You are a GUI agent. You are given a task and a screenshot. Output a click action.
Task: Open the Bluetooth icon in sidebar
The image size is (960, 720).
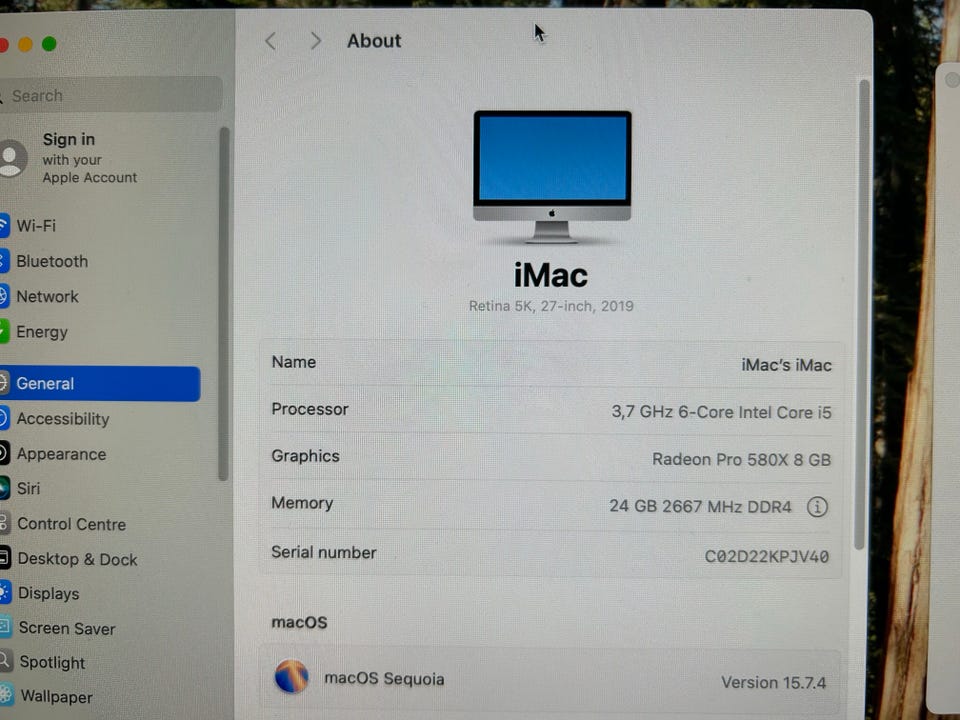(x=4, y=261)
